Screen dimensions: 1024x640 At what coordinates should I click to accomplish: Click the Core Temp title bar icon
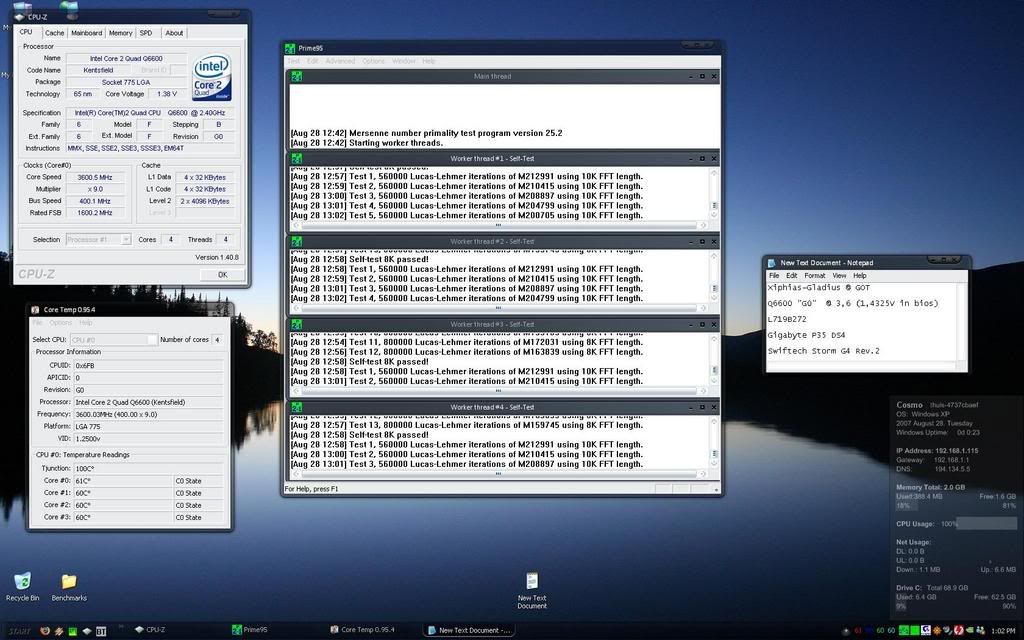pos(35,310)
